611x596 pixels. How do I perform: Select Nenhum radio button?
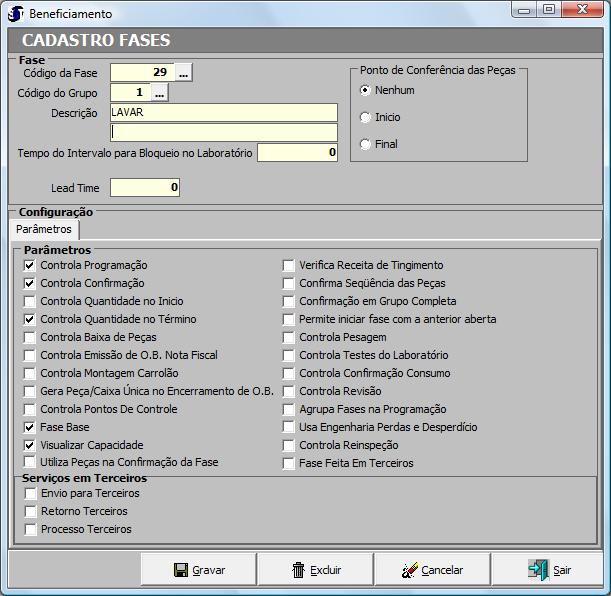click(366, 90)
